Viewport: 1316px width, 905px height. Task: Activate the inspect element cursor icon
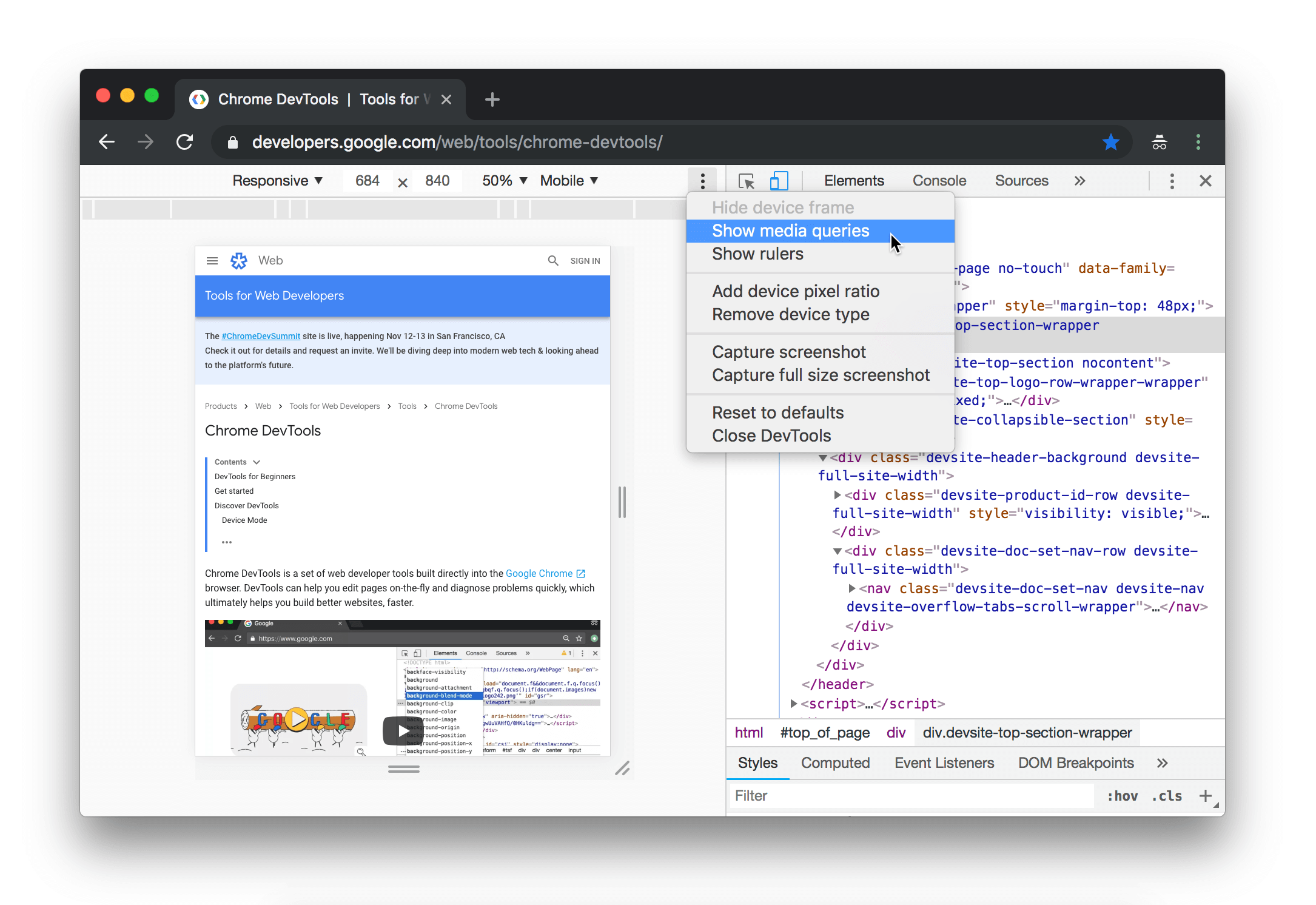pos(746,181)
